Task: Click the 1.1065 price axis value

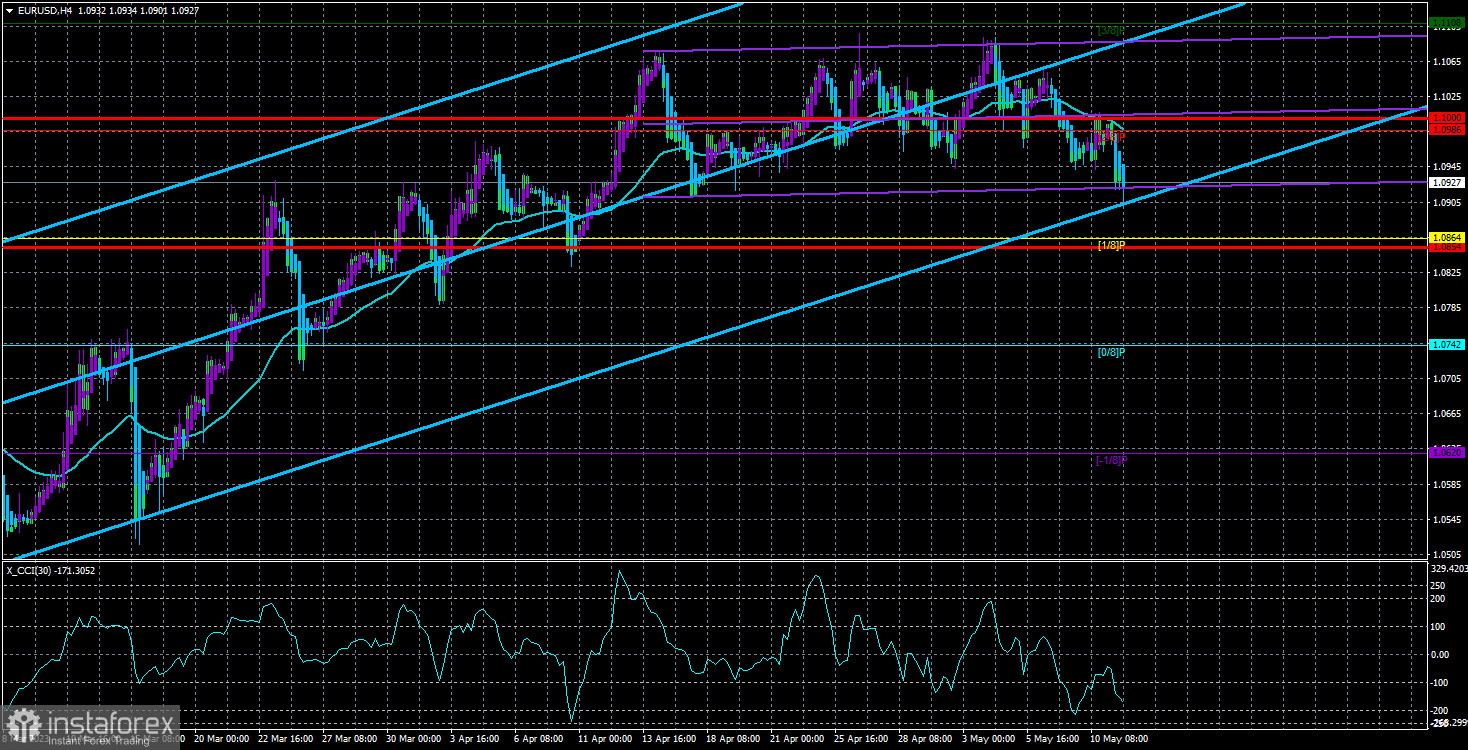Action: [x=1447, y=61]
